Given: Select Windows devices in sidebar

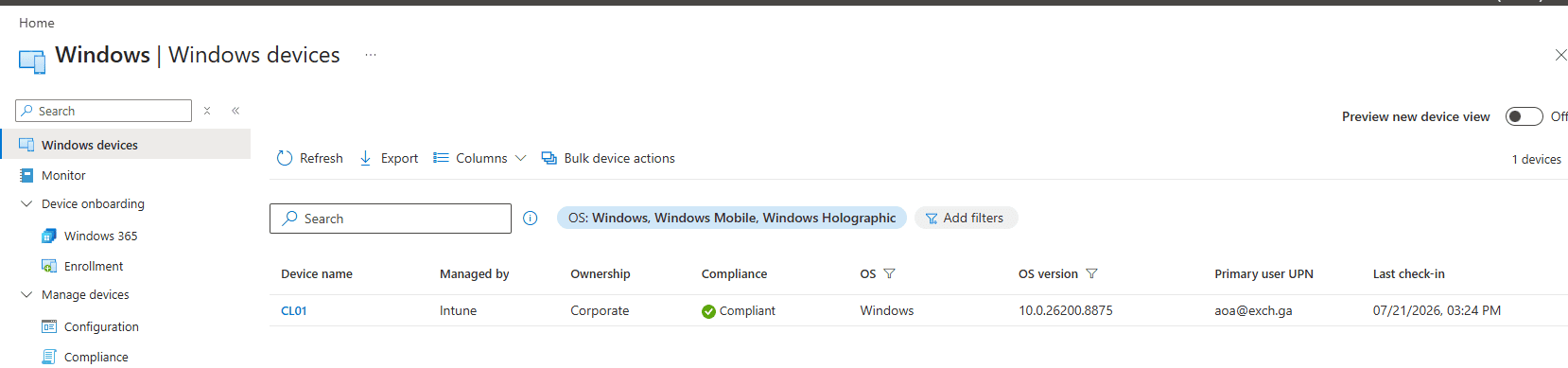Looking at the screenshot, I should tap(125, 145).
